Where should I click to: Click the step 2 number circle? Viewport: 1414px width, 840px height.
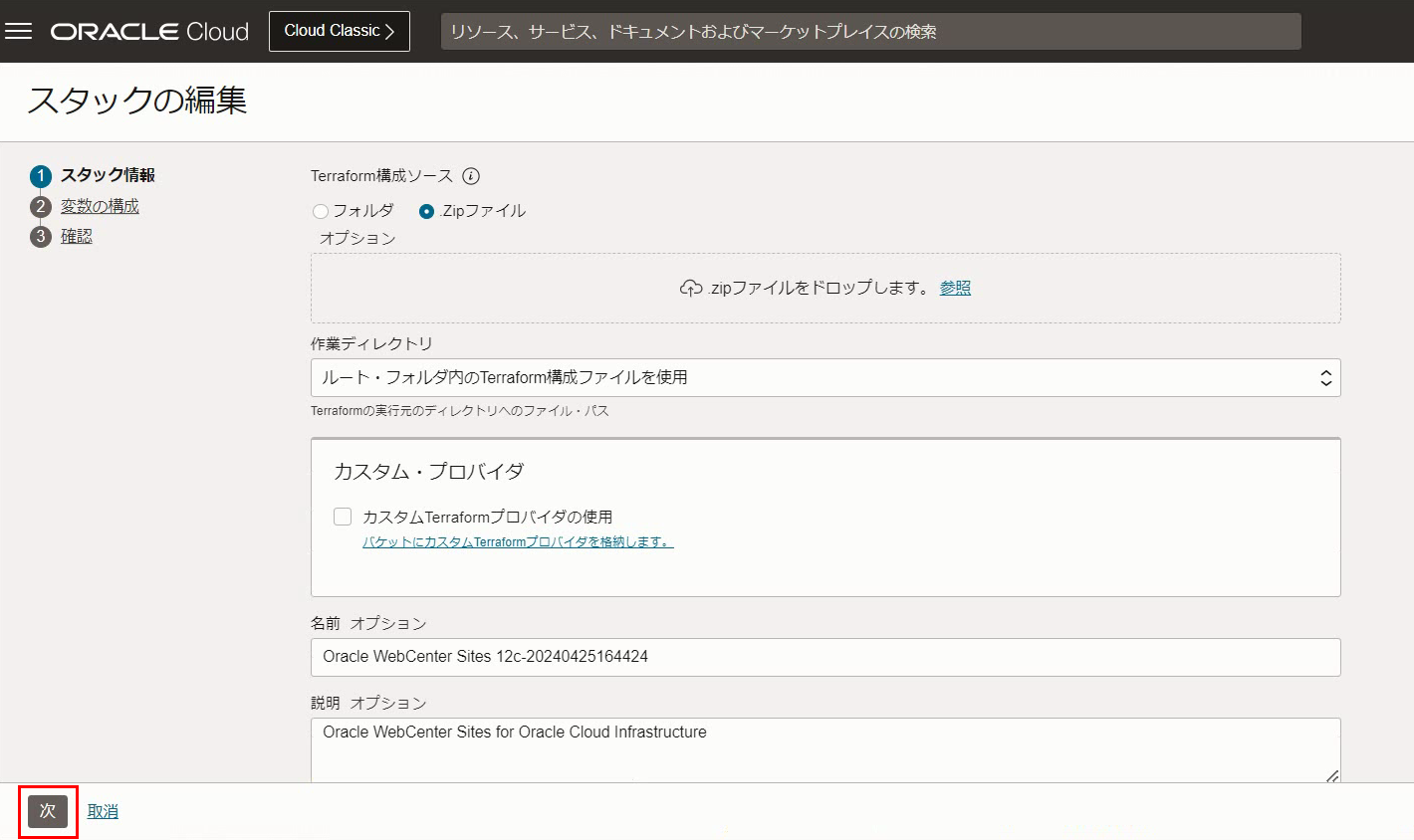(41, 206)
